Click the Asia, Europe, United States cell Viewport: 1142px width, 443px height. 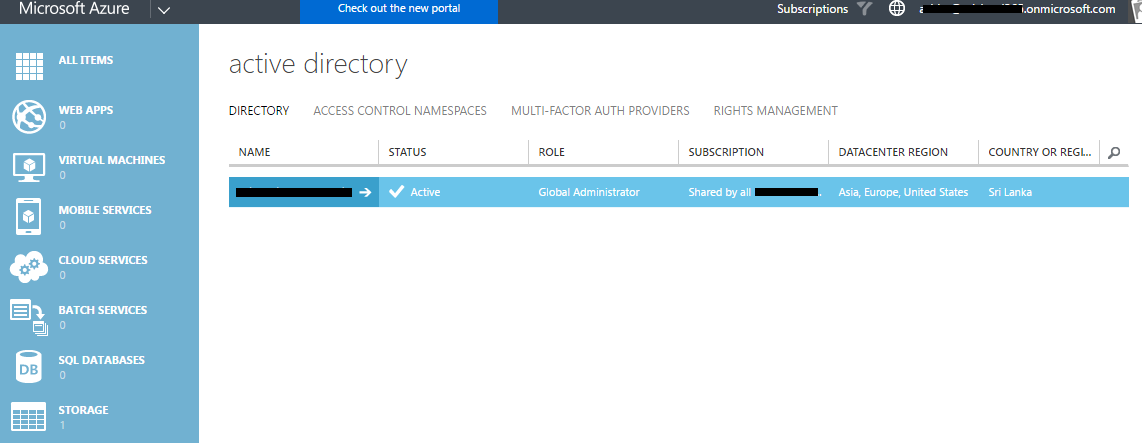(904, 192)
